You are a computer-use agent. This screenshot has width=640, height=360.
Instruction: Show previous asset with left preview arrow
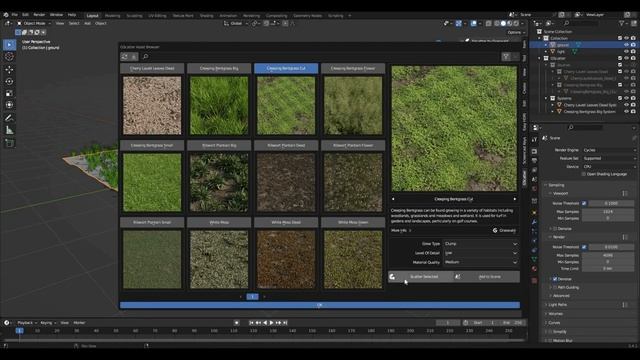tap(393, 199)
